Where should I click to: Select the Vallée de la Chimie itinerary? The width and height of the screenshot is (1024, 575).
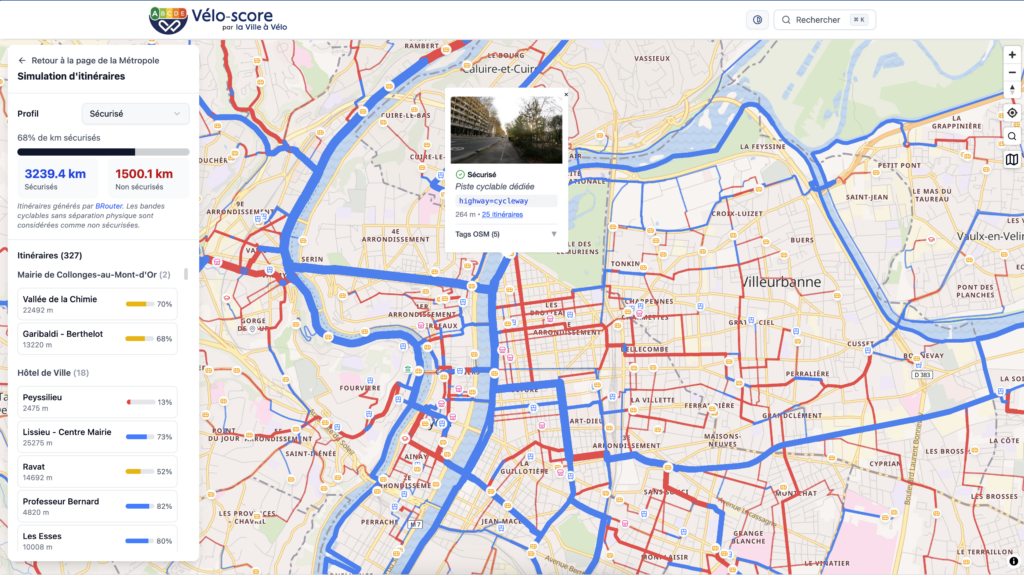point(97,304)
